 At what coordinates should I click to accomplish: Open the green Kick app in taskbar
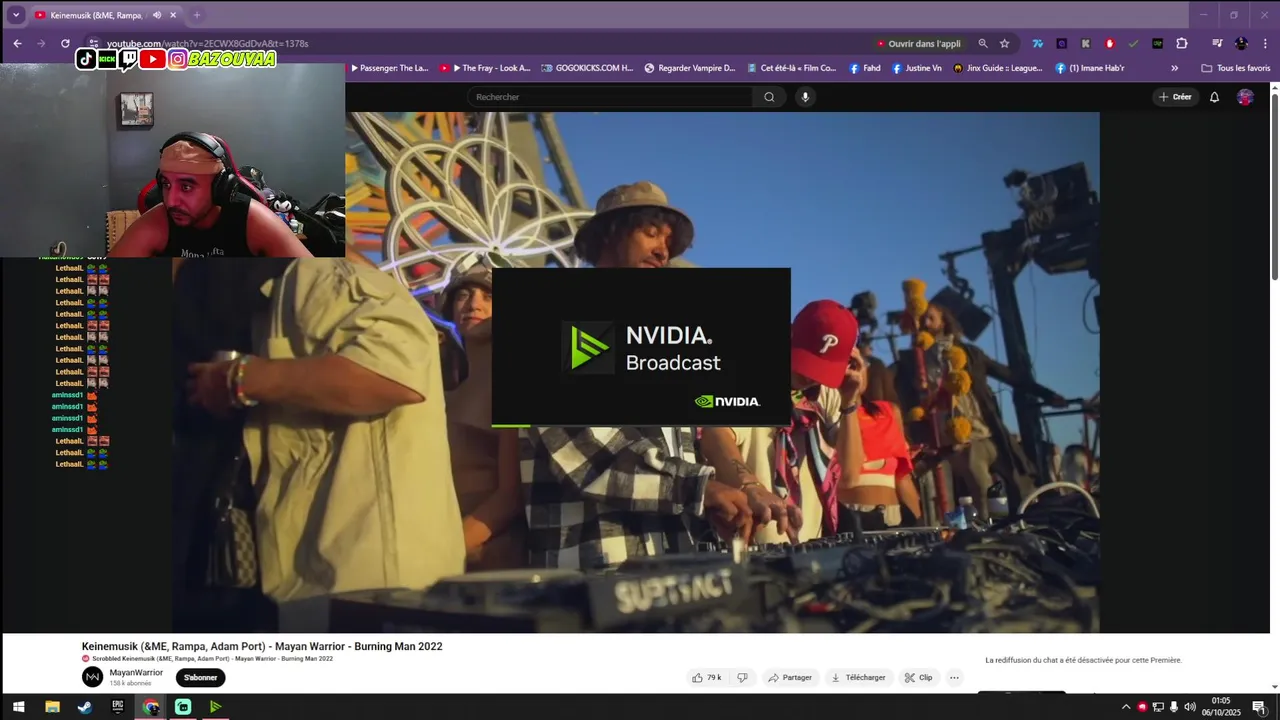point(183,707)
